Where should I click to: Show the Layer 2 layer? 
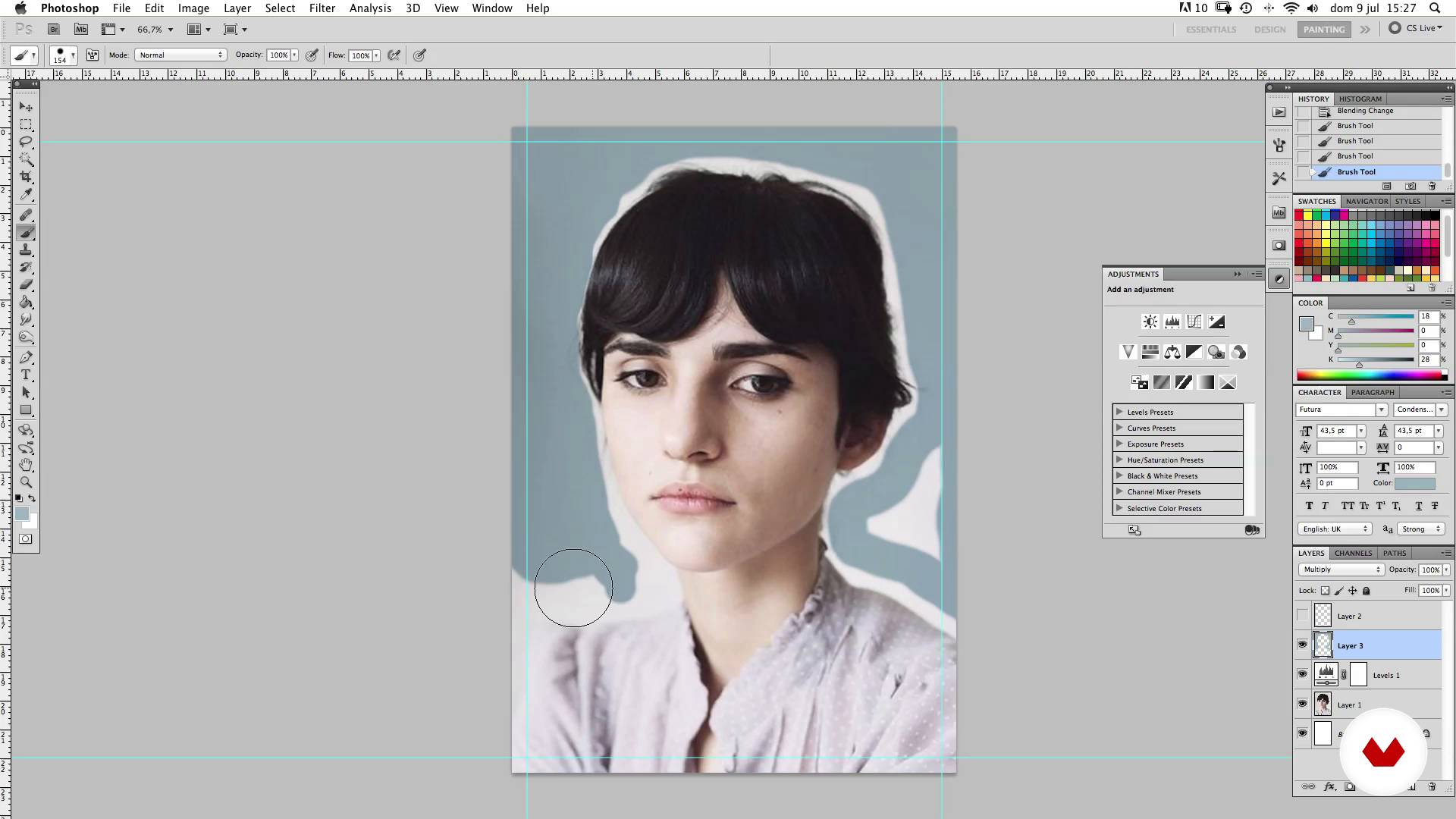(1303, 616)
